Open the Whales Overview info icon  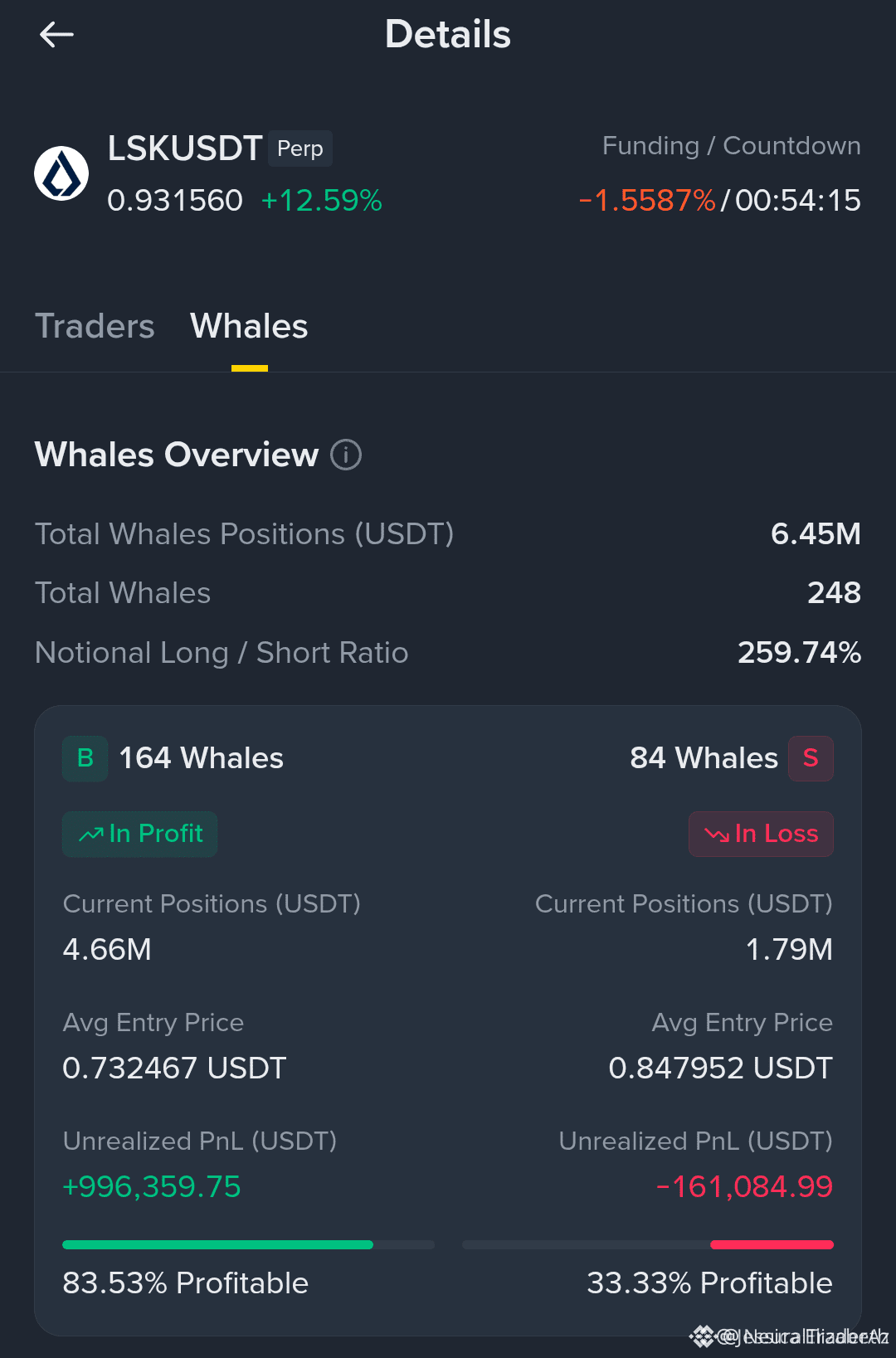346,455
